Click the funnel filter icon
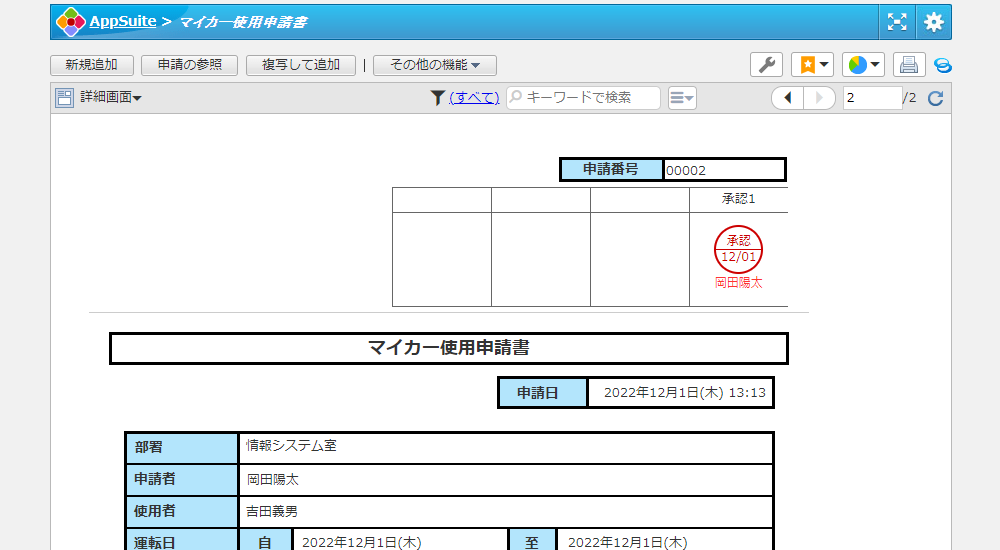 (437, 98)
